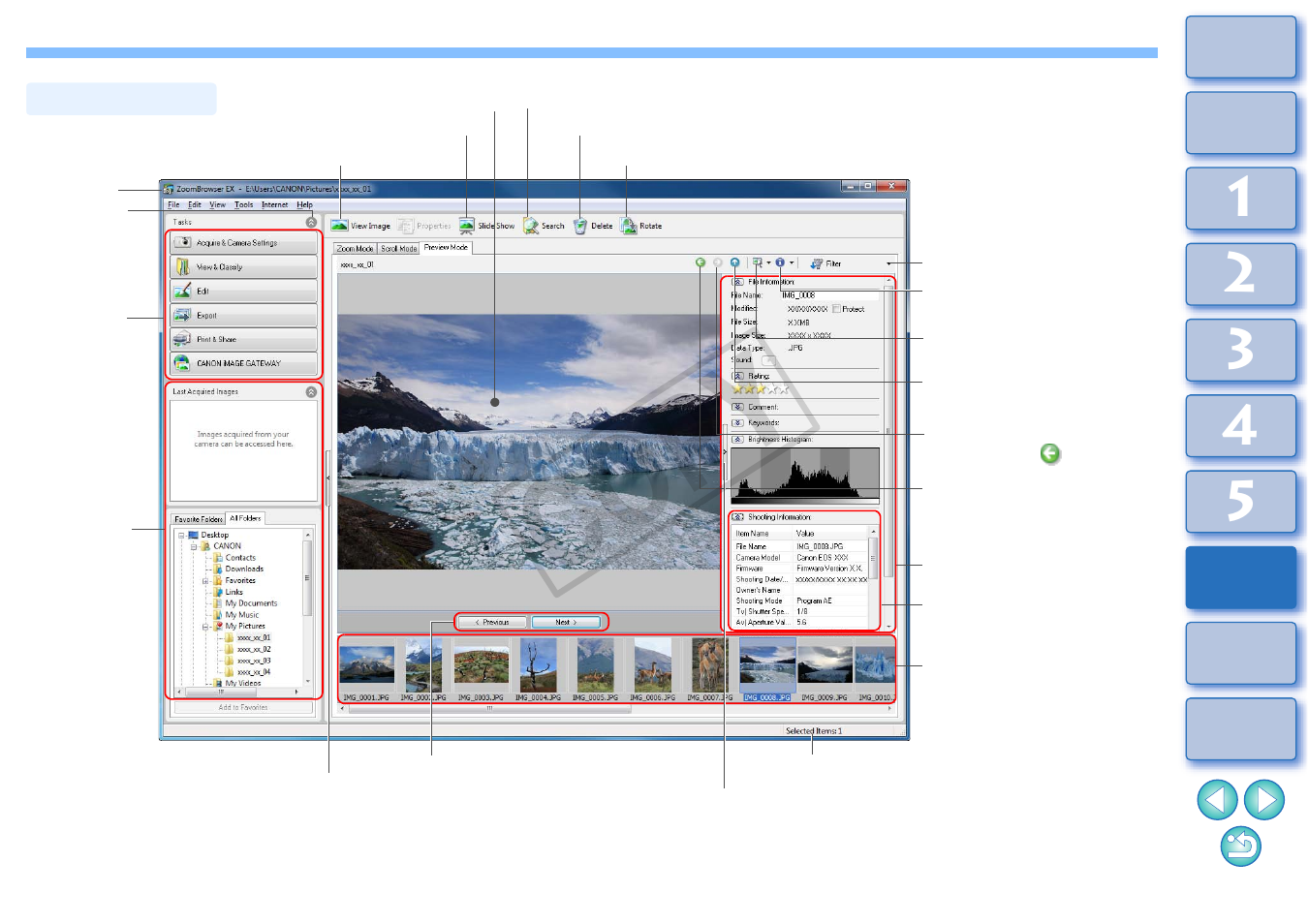The width and height of the screenshot is (1308, 924).
Task: Switch to Favorite Folders tab
Action: coord(199,519)
